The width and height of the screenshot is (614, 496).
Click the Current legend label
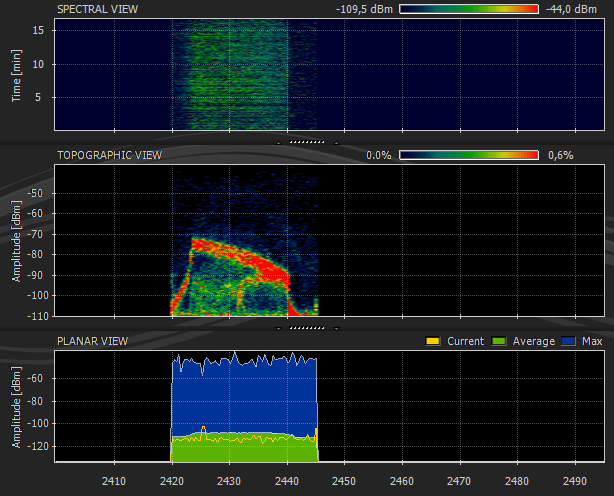(x=465, y=341)
